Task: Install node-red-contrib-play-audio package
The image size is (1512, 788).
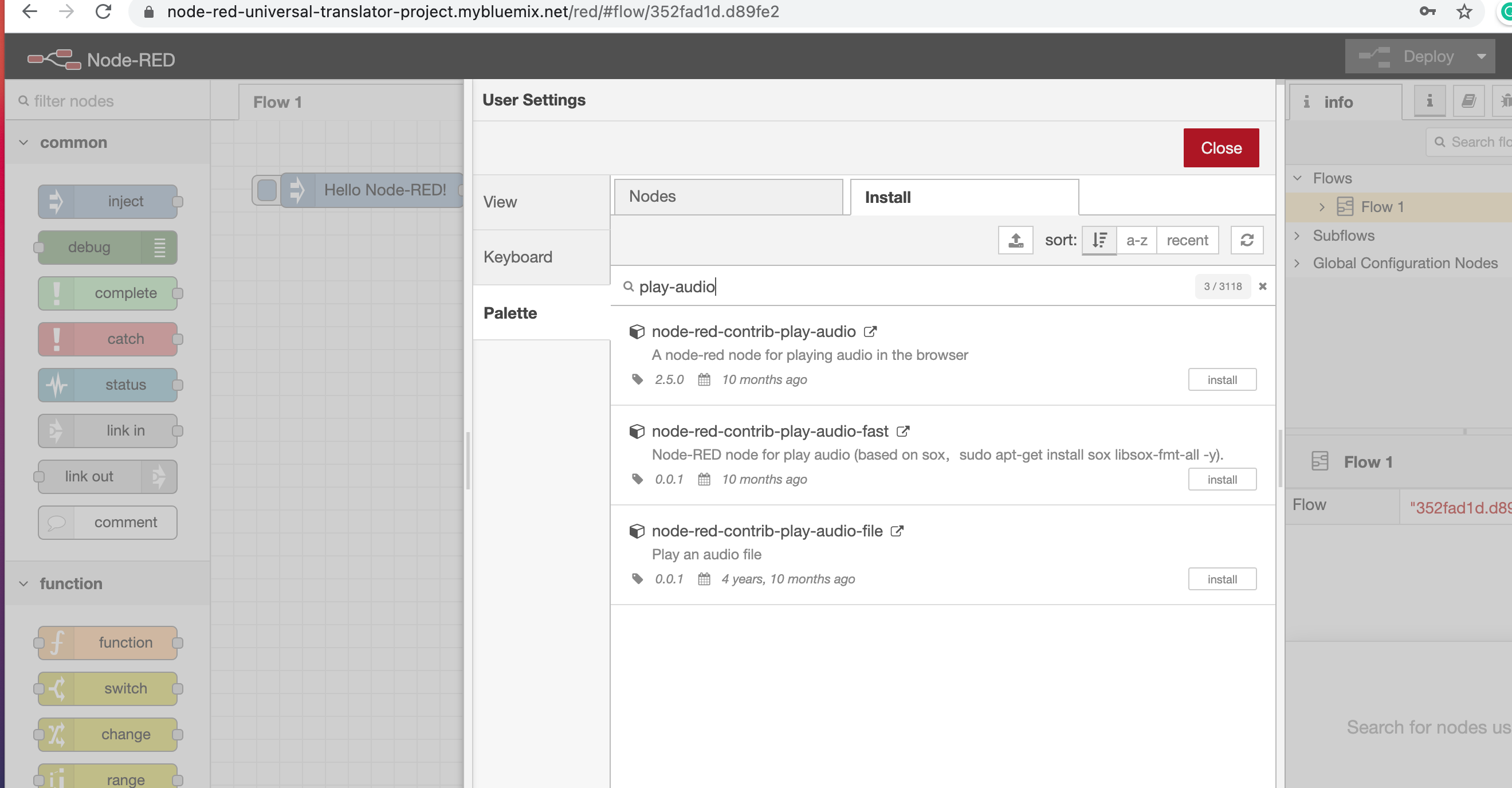Action: [x=1222, y=380]
